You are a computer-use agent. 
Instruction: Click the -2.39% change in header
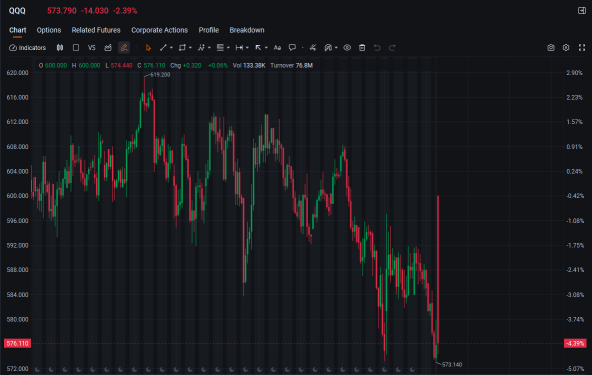point(125,11)
